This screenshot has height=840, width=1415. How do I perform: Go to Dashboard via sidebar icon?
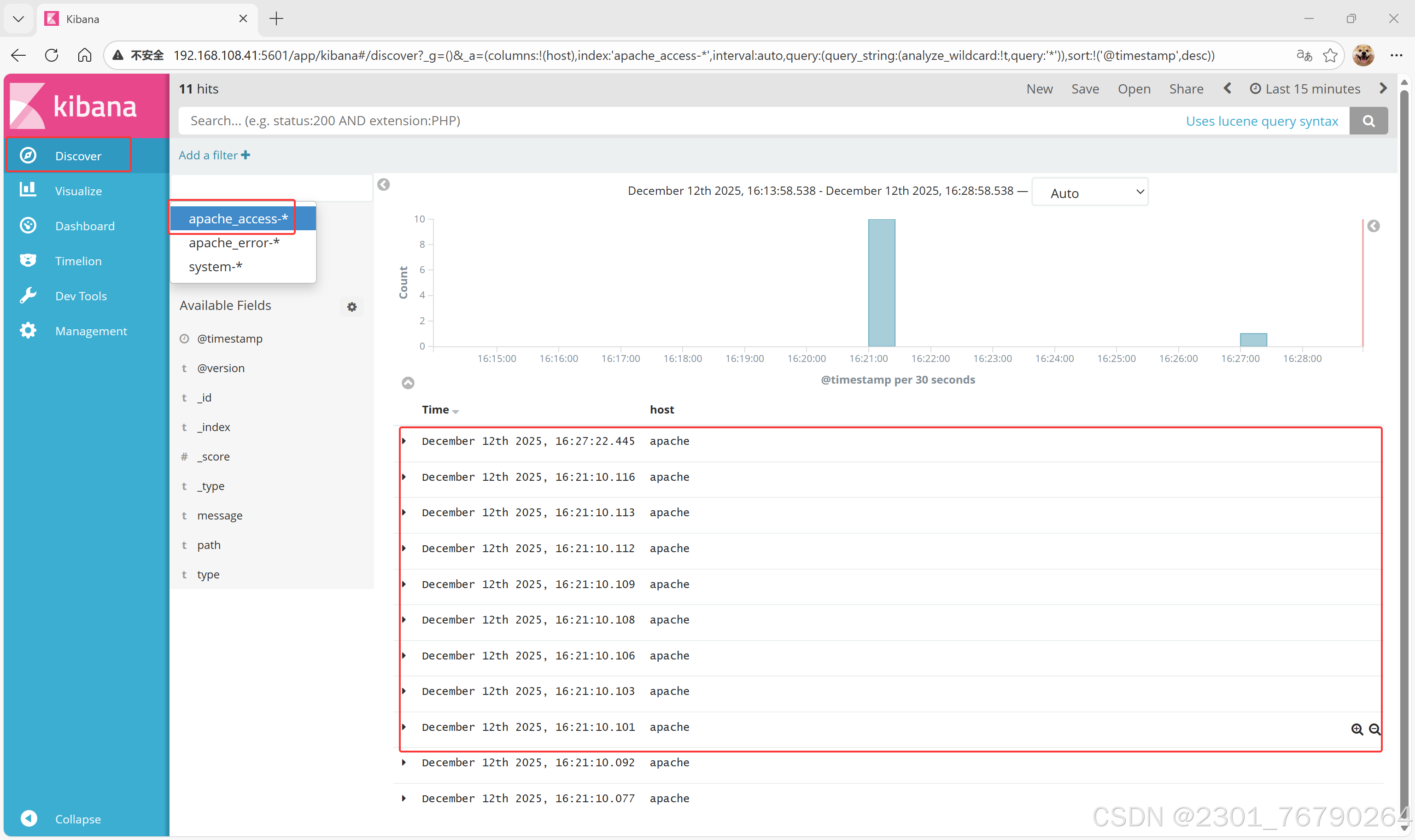point(28,225)
